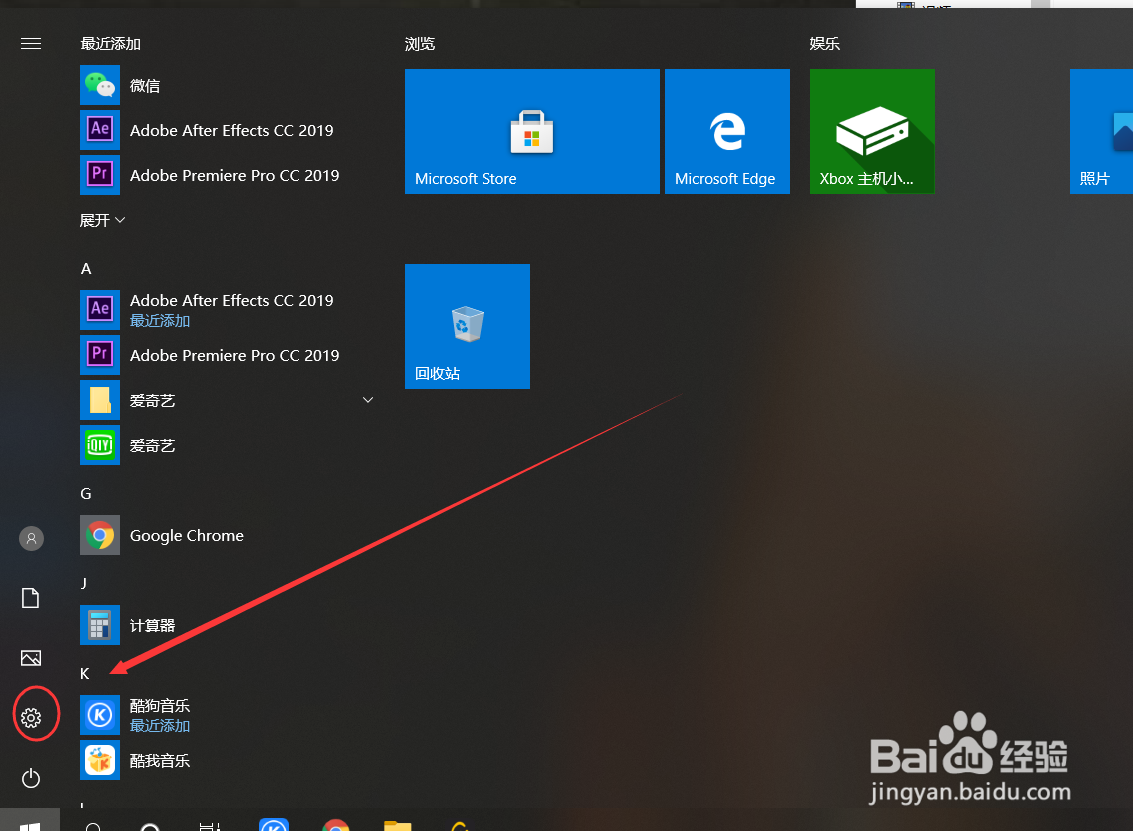Open the 回收站 recycle bin tile
The image size is (1133, 831).
coord(468,327)
